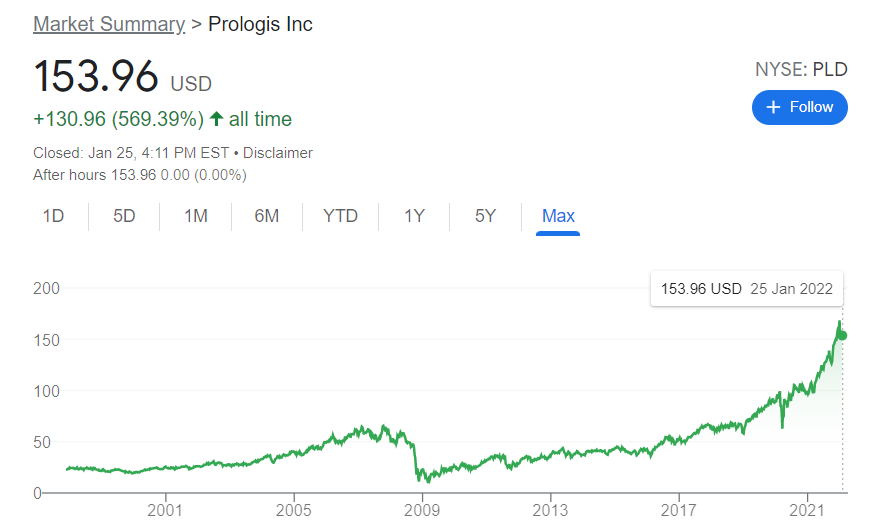Select the 1D time range tab
Viewport: 882px width, 527px height.
[53, 216]
